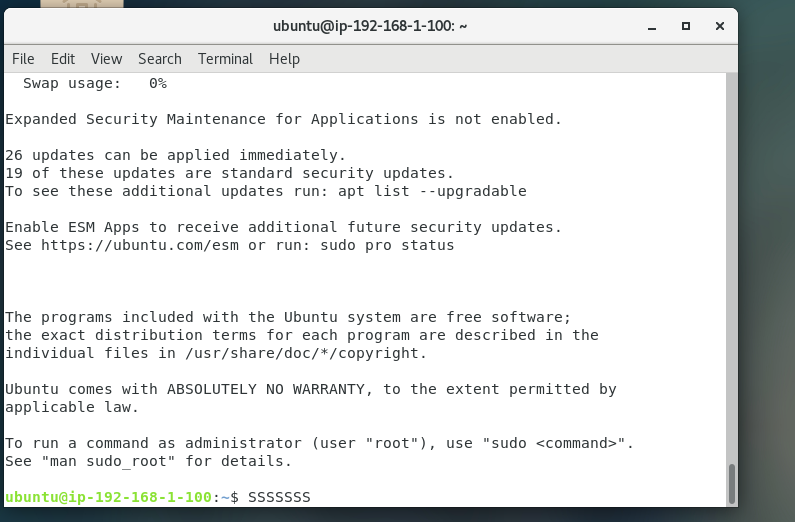The height and width of the screenshot is (522, 795).
Task: Click '19 of these updates are standard security updates.'
Action: [x=229, y=173]
